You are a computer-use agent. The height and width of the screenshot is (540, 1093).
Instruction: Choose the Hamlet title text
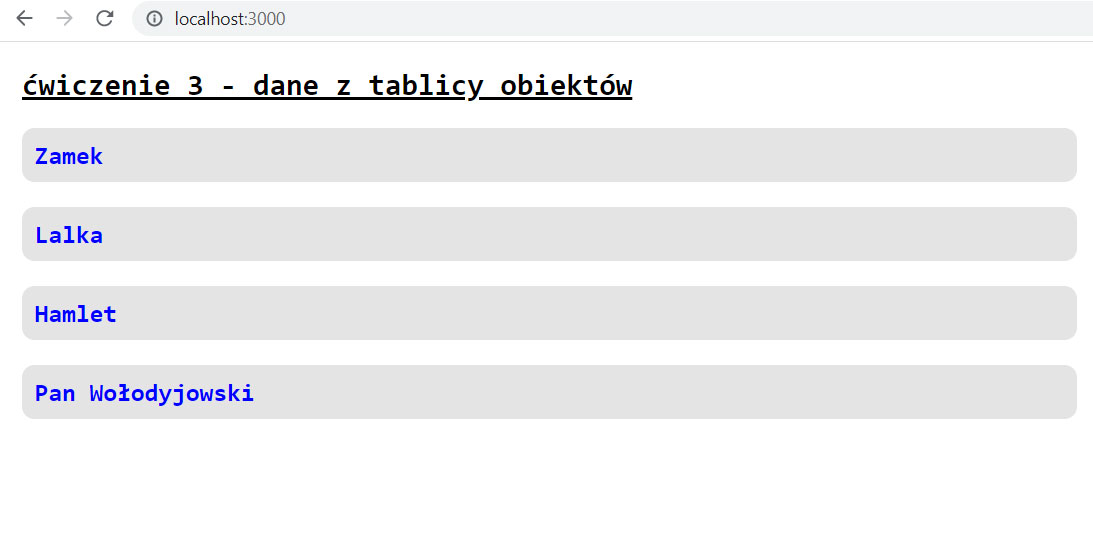tap(76, 314)
